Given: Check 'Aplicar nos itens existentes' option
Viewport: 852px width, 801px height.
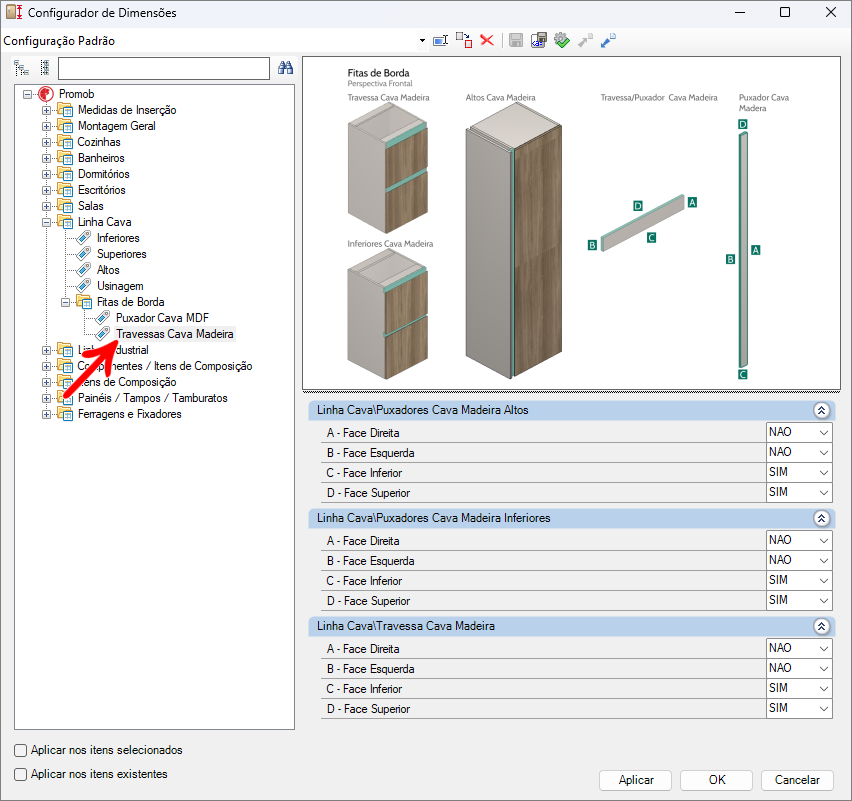Looking at the screenshot, I should [x=21, y=774].
